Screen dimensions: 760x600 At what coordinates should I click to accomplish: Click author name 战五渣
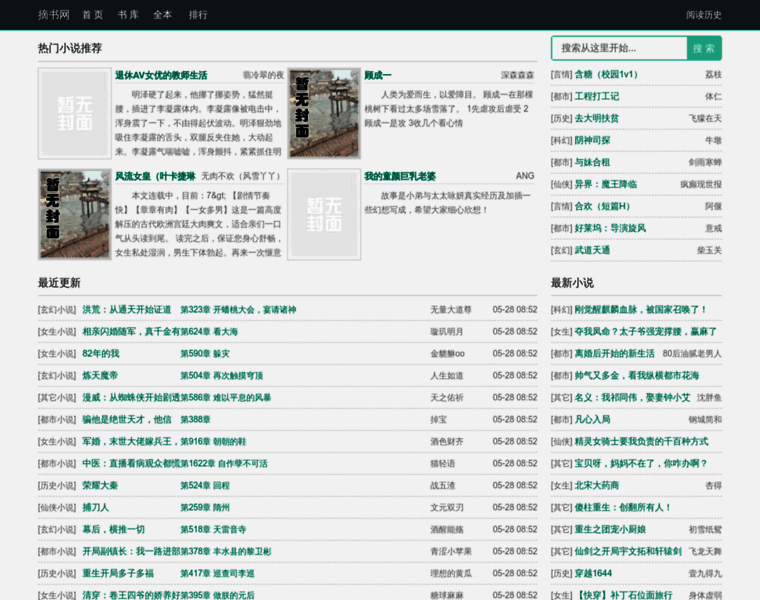click(x=443, y=486)
